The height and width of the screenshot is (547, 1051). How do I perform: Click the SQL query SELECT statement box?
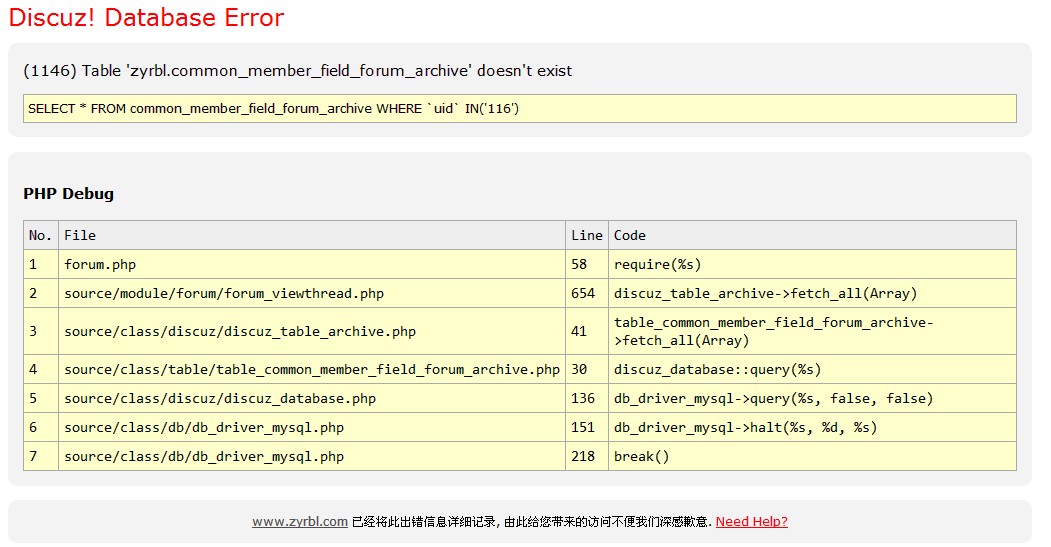pos(519,109)
